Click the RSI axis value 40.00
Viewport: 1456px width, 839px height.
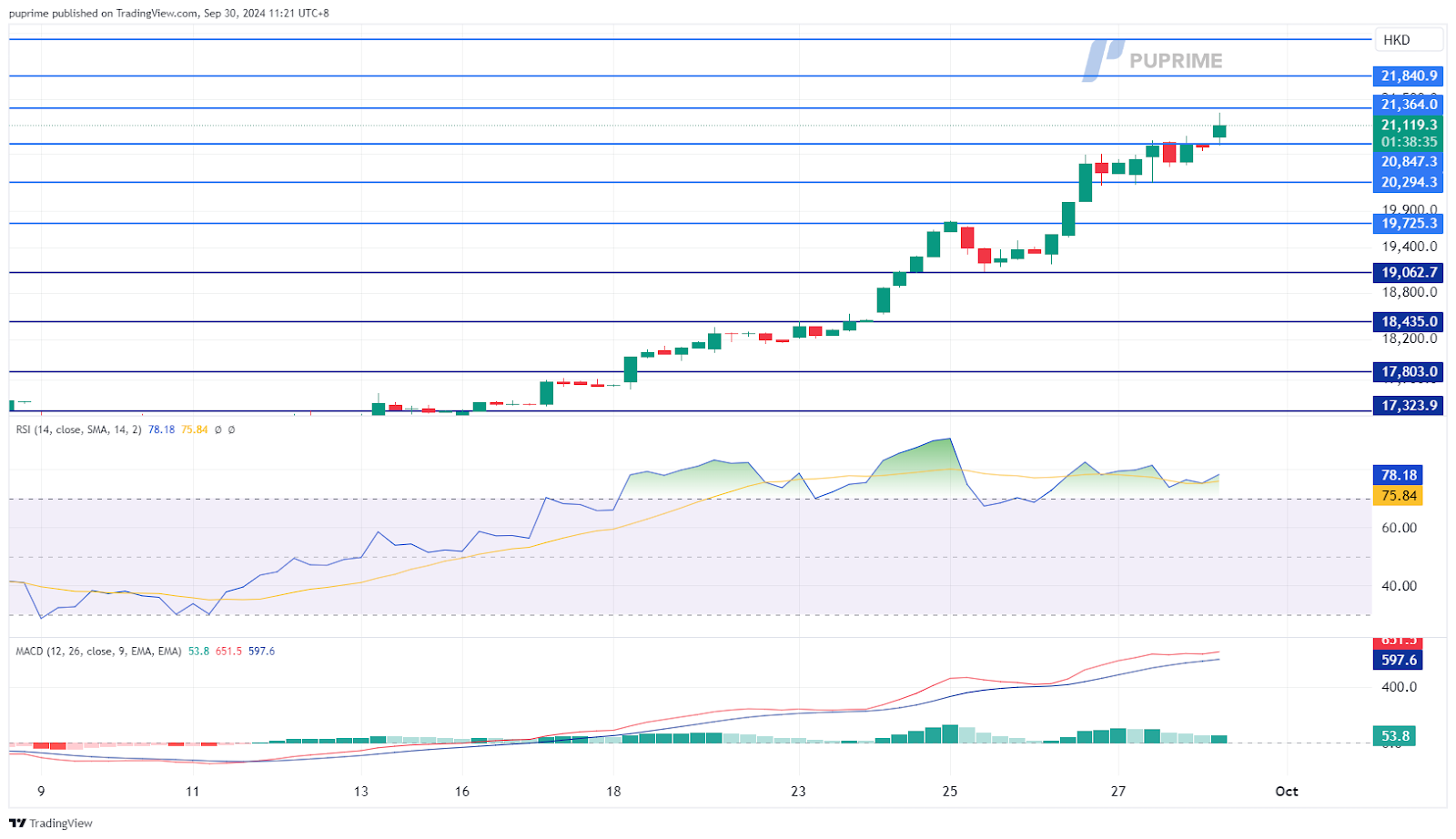coord(1399,586)
